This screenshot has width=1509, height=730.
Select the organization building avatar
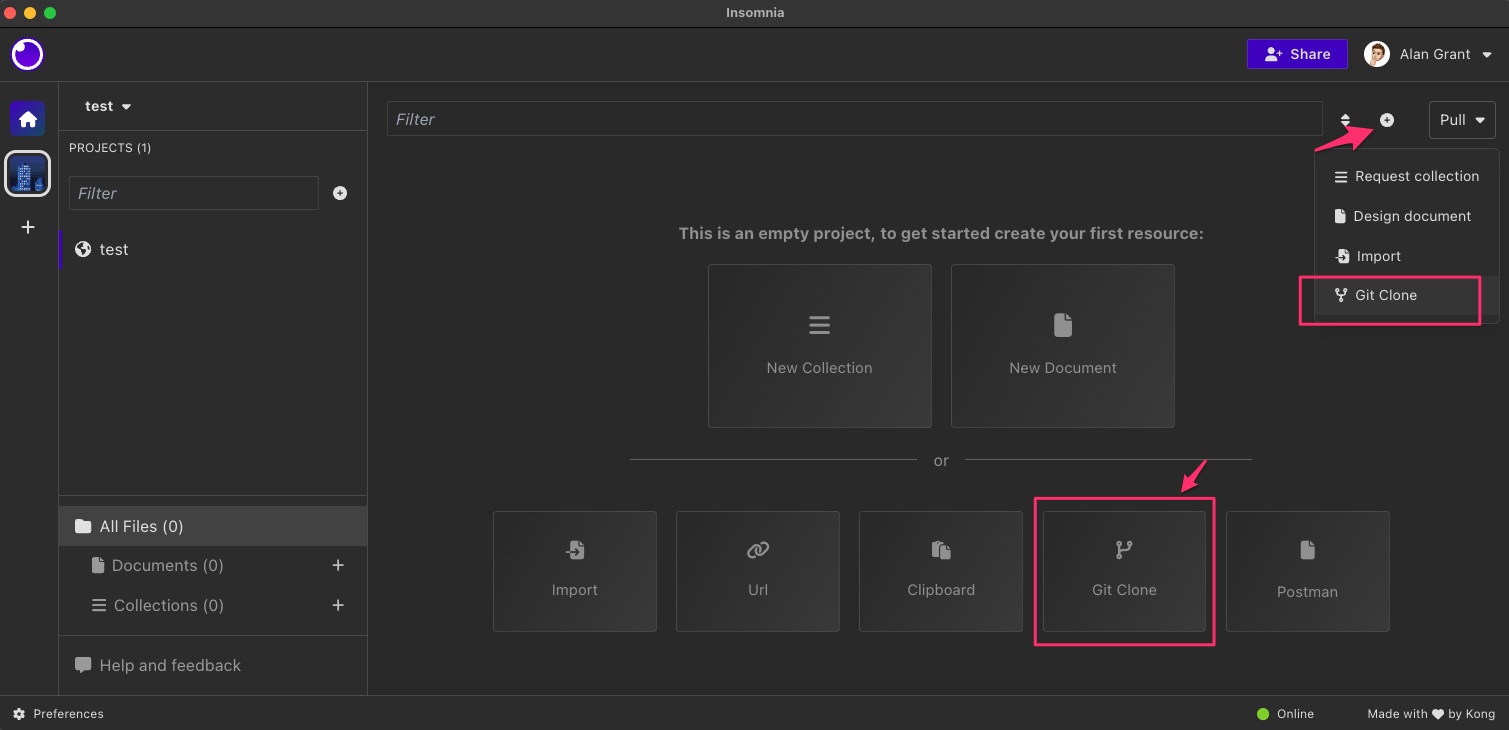28,174
